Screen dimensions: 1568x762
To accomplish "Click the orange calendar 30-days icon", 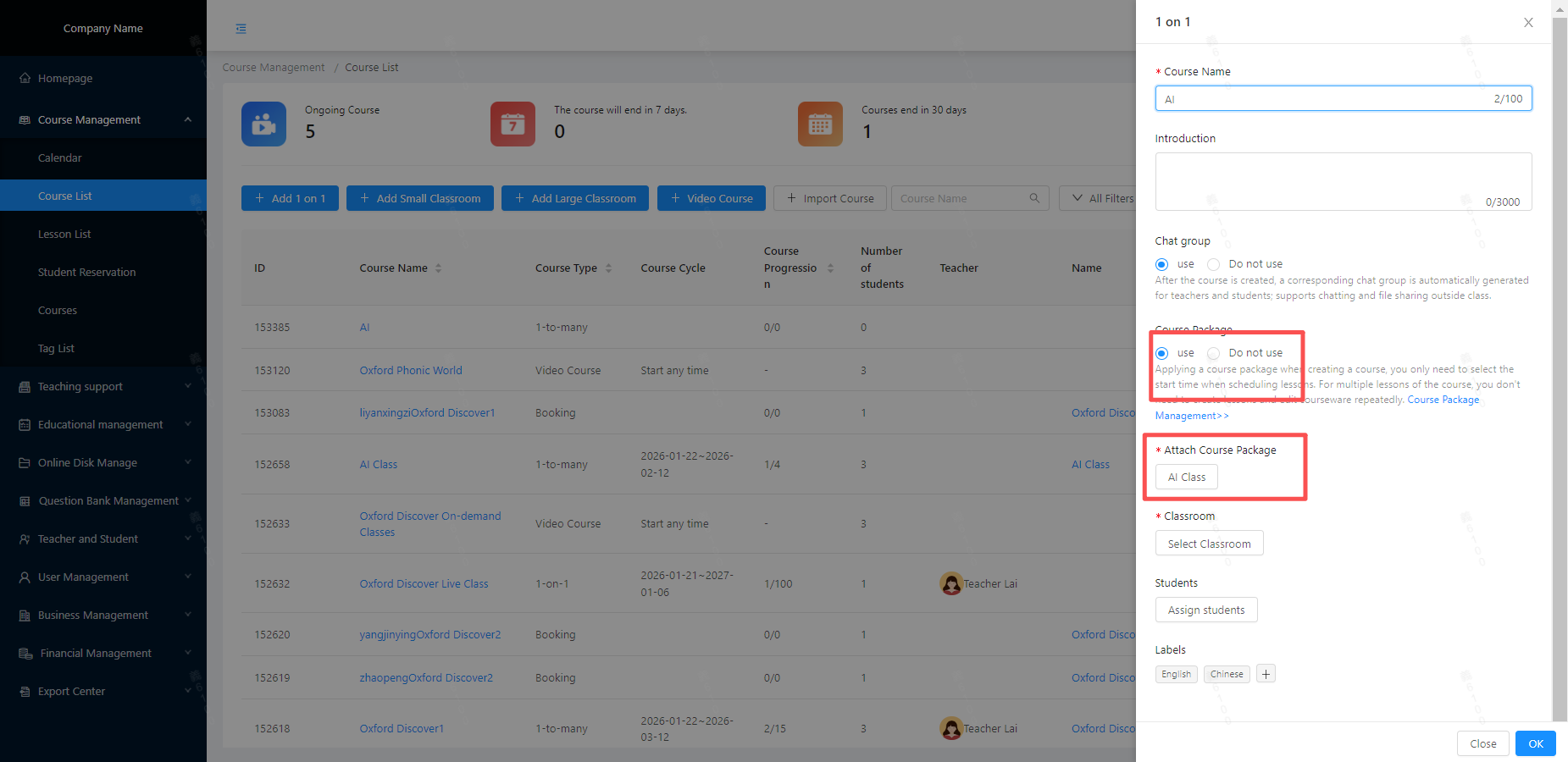I will coord(820,124).
